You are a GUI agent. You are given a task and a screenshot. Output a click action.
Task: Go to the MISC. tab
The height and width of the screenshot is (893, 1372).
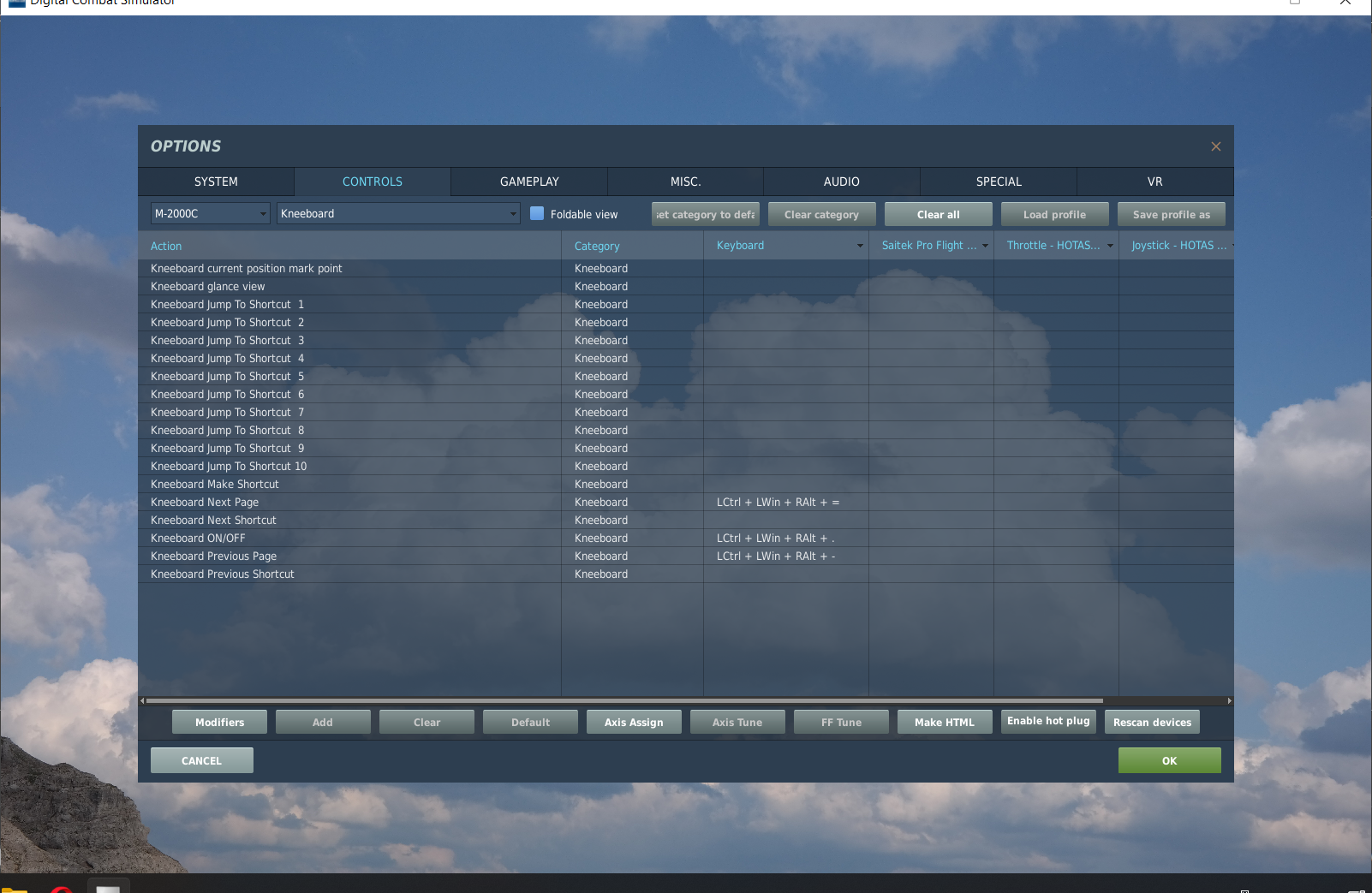click(x=685, y=182)
